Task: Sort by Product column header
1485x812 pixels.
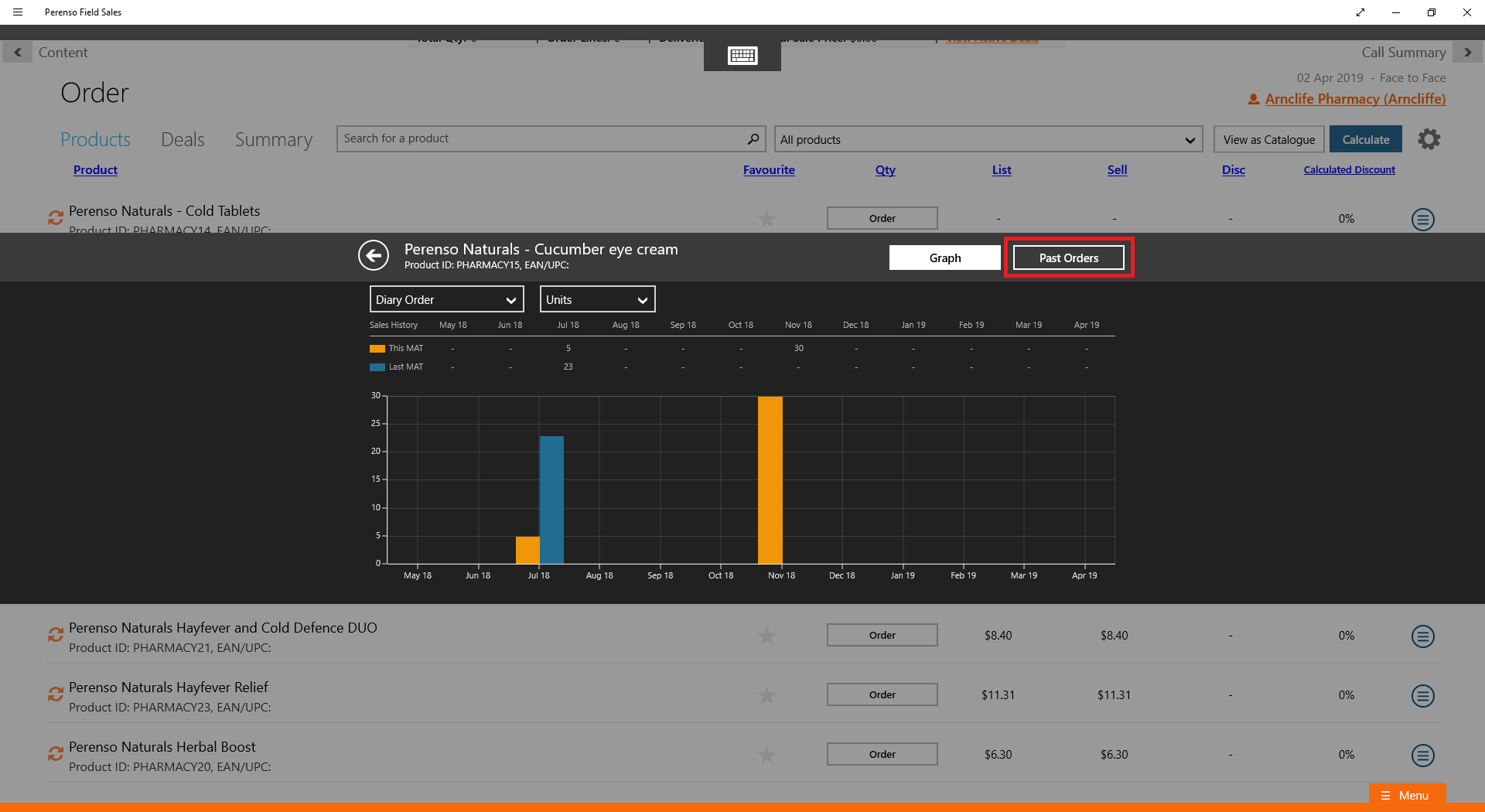Action: click(x=95, y=169)
